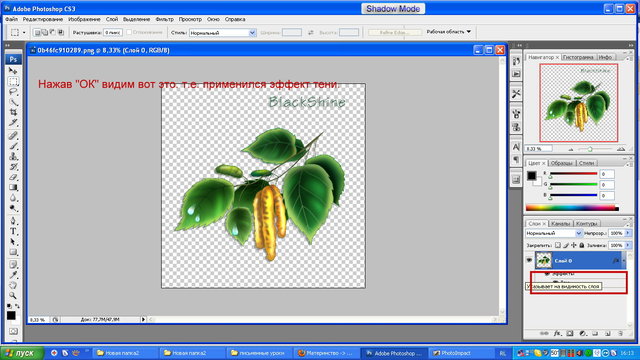The height and width of the screenshot is (360, 640).
Task: Click the foreground color swatch in Color panel
Action: coord(531,176)
